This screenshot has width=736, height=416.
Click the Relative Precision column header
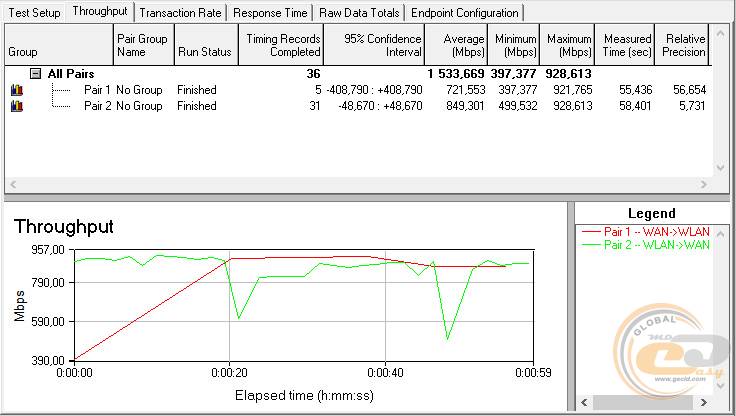pos(682,45)
